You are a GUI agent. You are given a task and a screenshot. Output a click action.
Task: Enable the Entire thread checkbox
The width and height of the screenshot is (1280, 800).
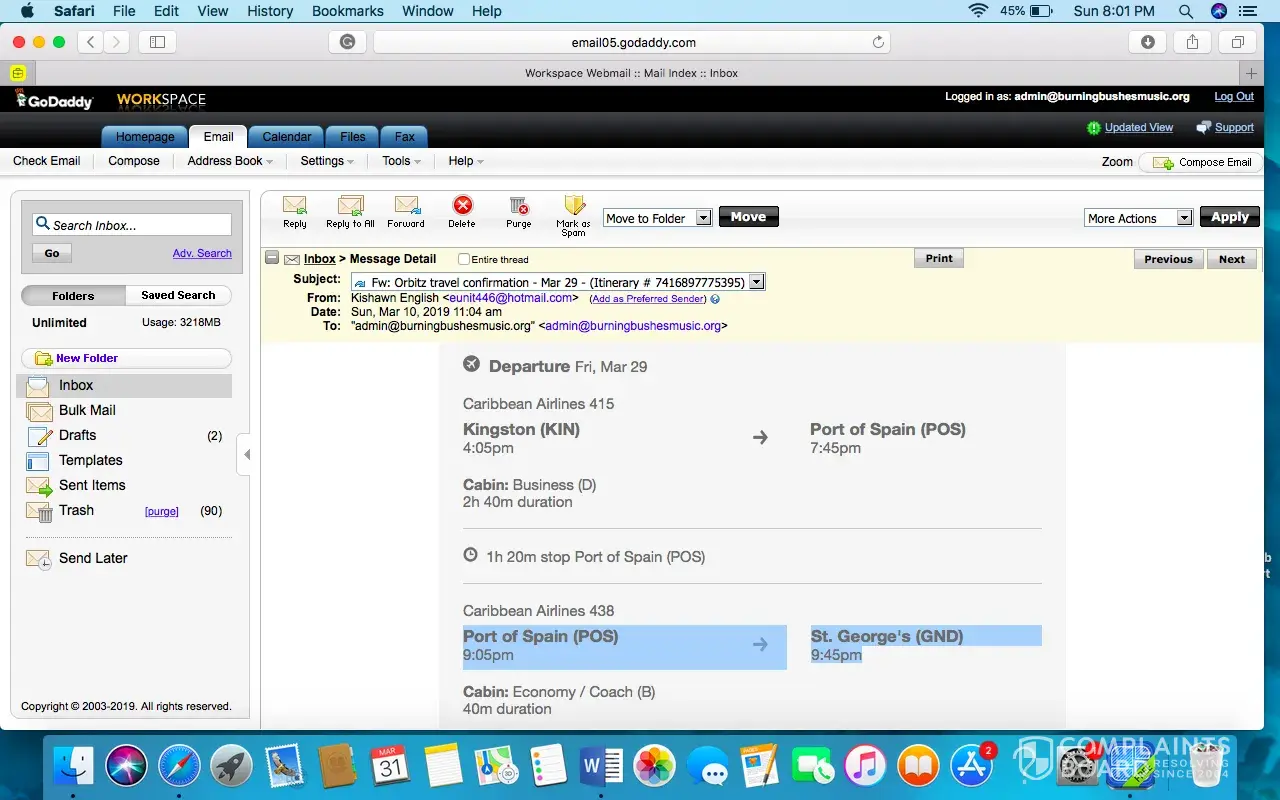click(x=464, y=260)
